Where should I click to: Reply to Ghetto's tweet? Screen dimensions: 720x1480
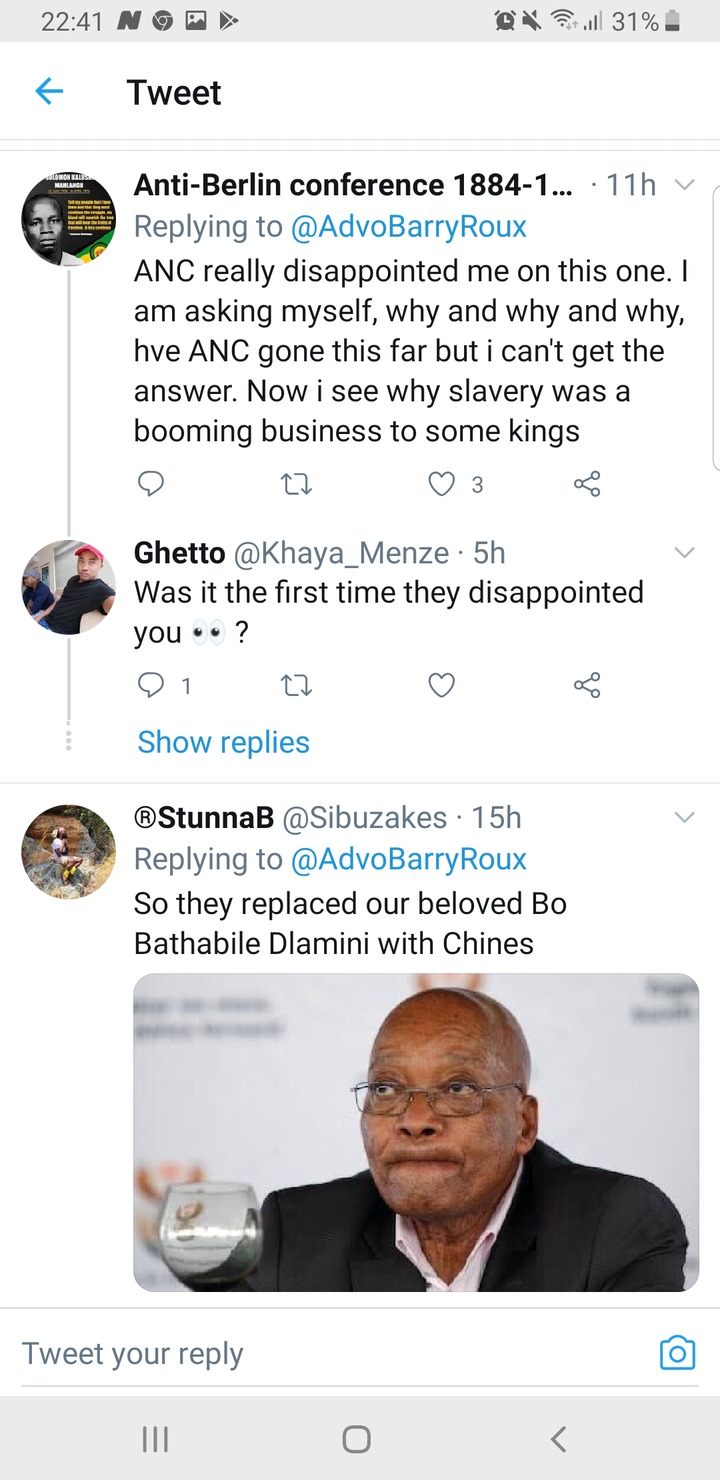point(150,685)
